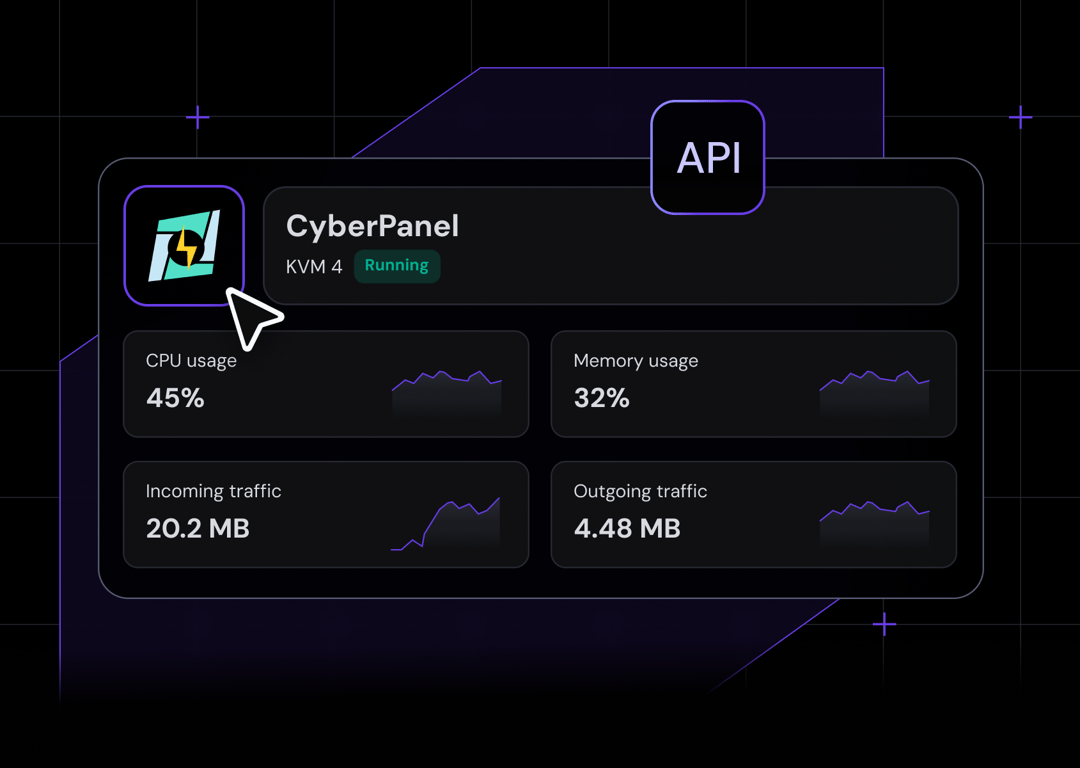Click the white arrow cursor graphic
This screenshot has height=768, width=1080.
(251, 318)
